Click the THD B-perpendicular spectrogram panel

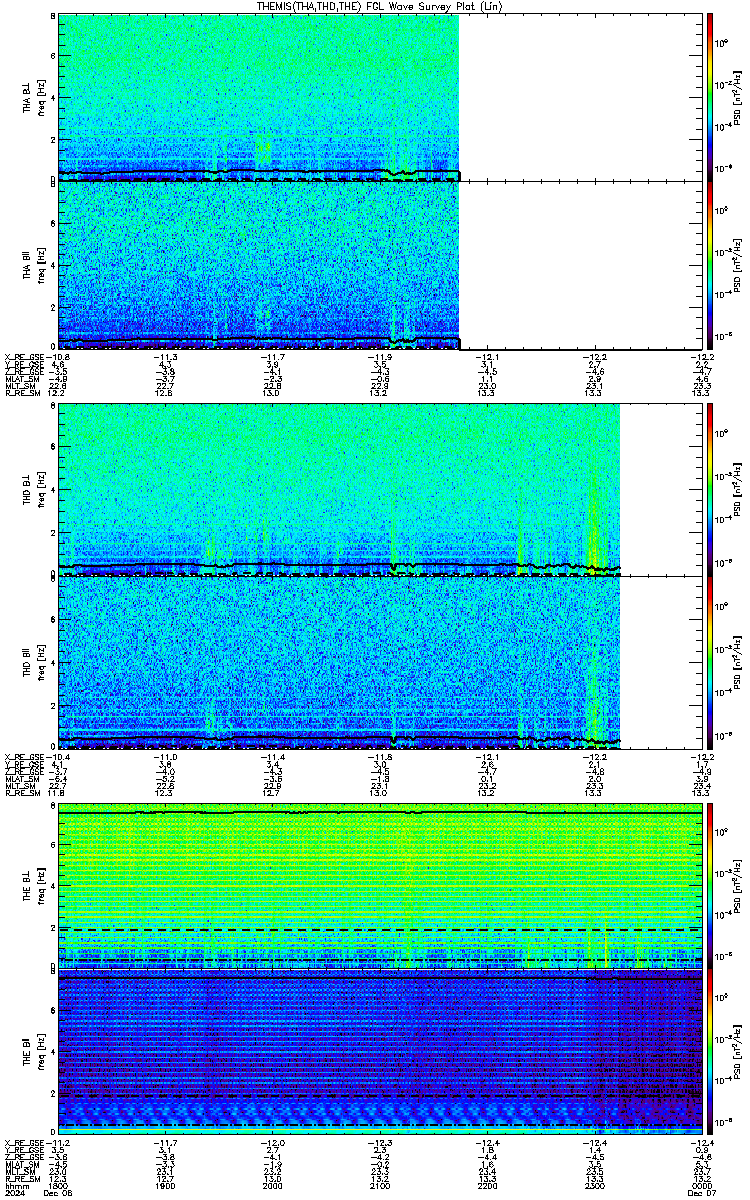point(379,489)
